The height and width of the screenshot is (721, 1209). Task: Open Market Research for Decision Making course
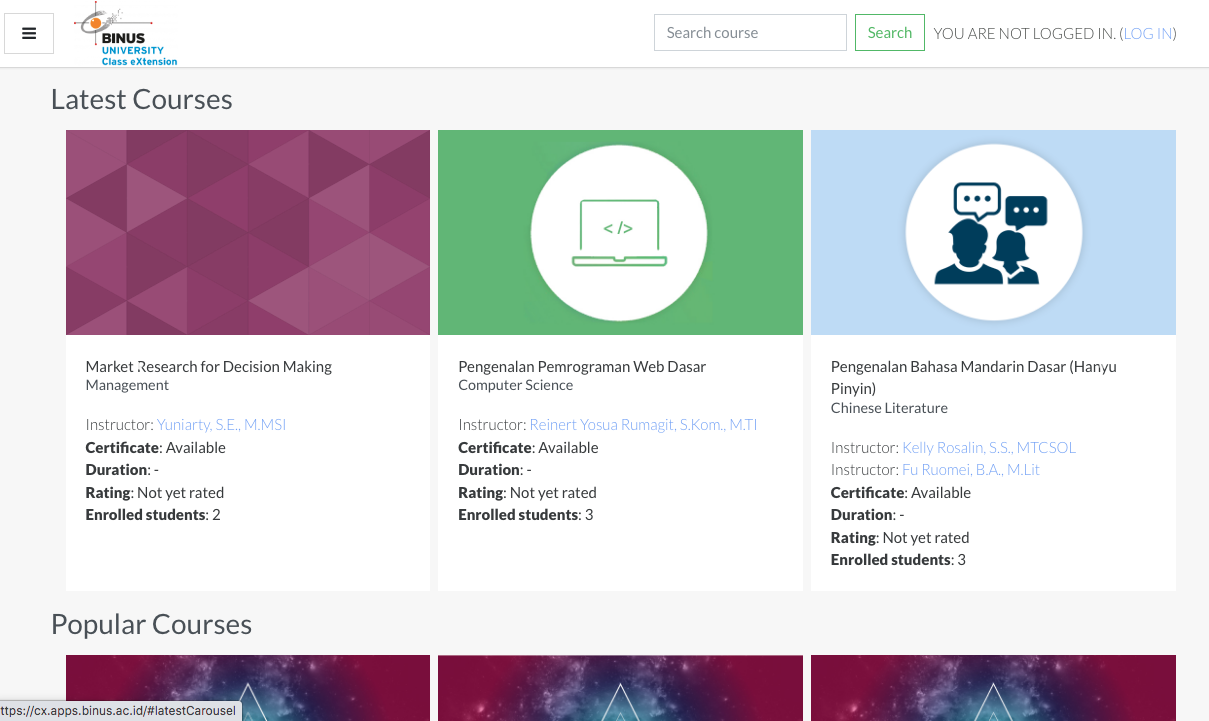tap(209, 367)
